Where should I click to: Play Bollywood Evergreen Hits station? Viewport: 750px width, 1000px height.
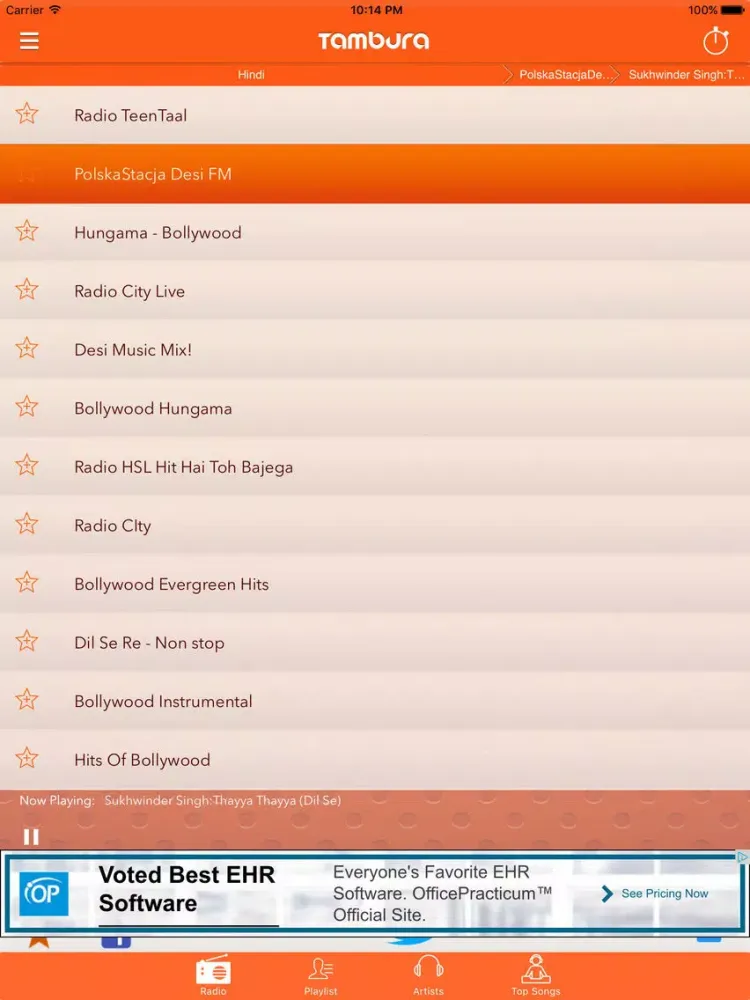[375, 584]
